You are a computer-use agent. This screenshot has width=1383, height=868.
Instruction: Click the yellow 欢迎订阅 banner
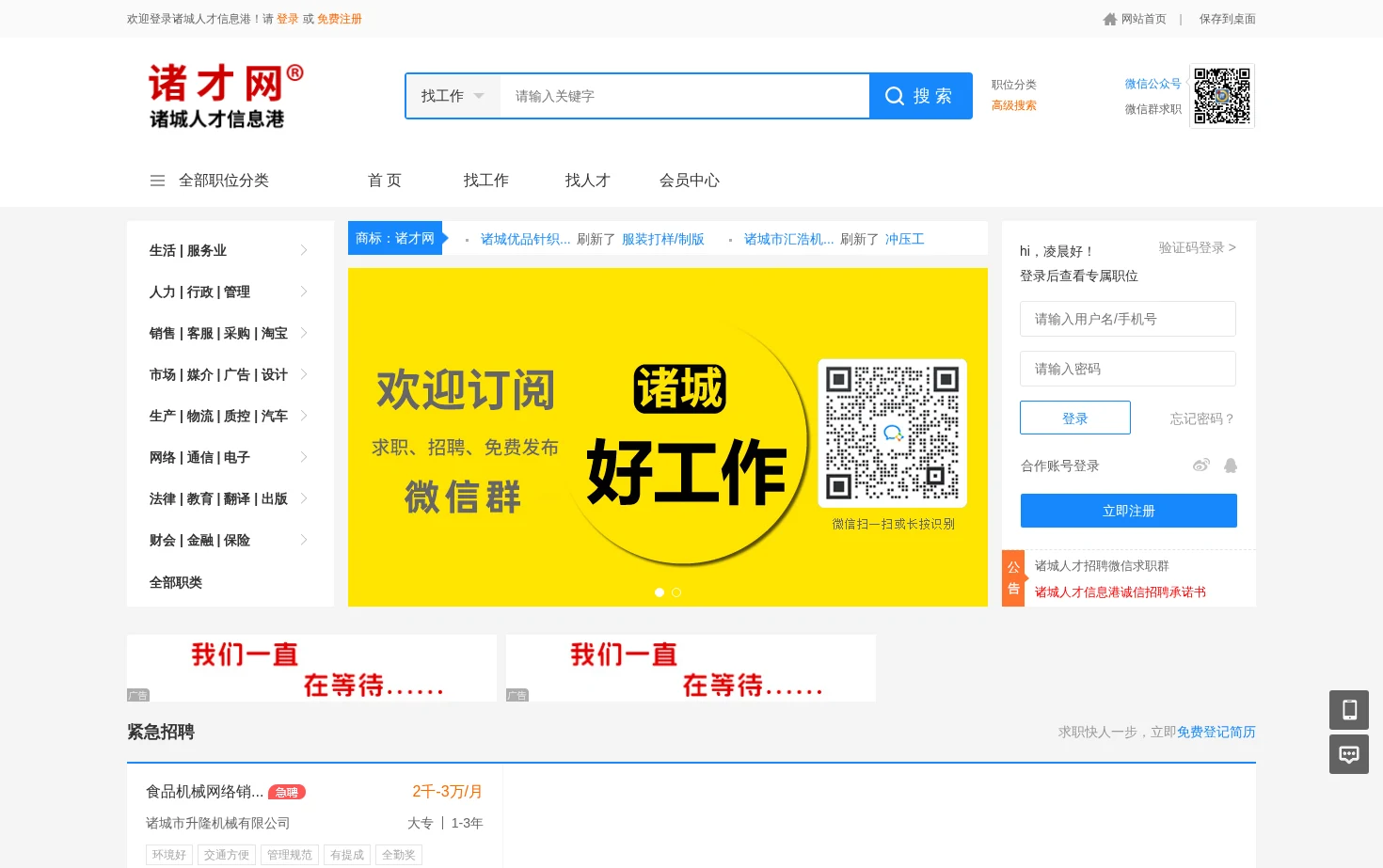[x=668, y=437]
